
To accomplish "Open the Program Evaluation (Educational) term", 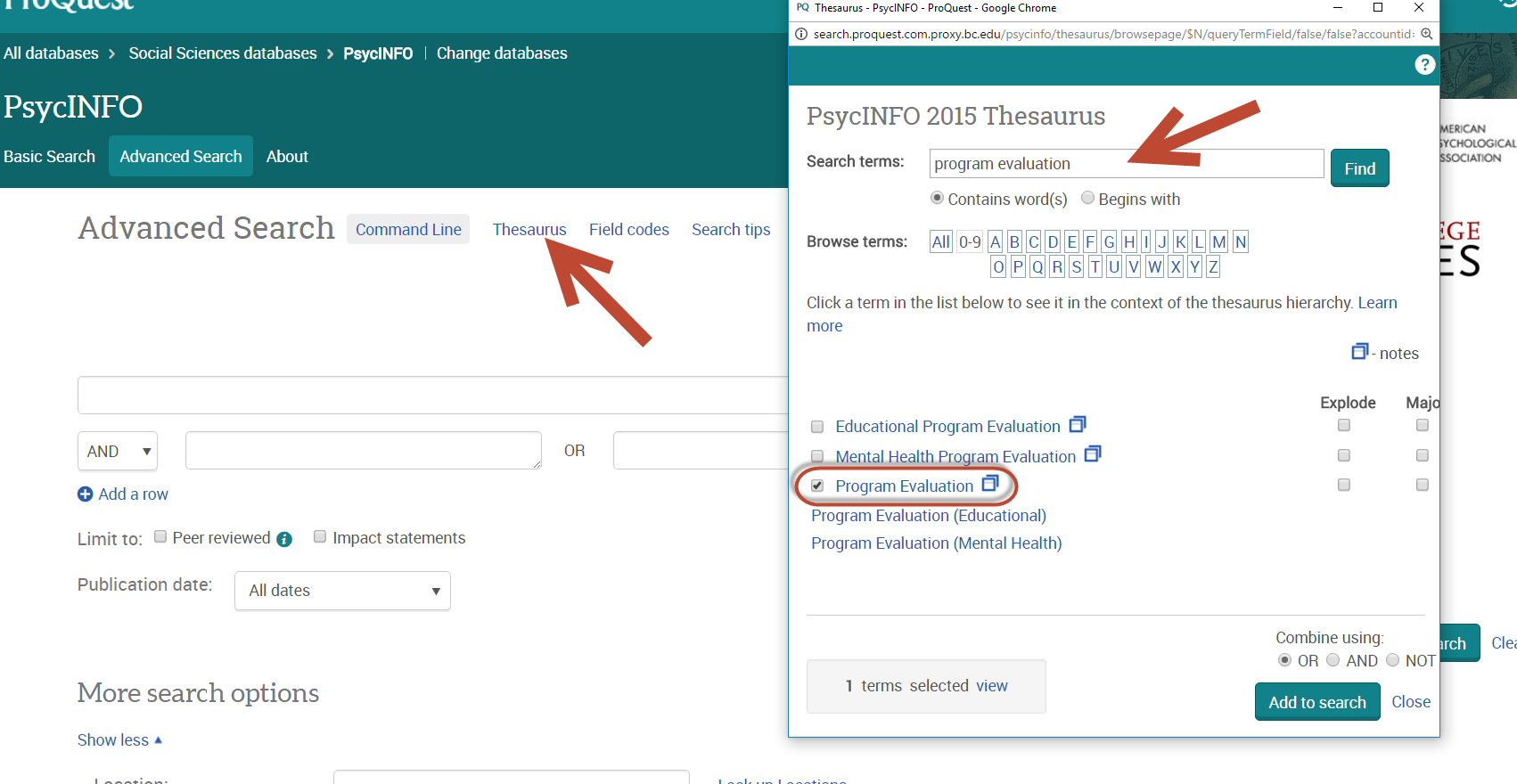I will [929, 516].
